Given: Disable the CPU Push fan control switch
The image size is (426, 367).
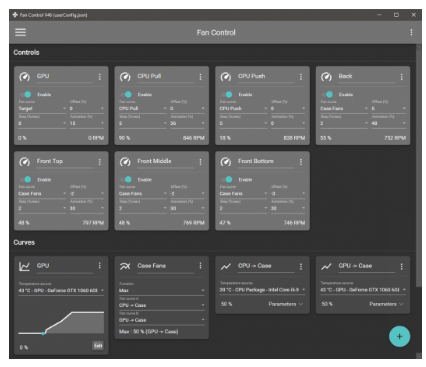Looking at the screenshot, I should point(227,95).
